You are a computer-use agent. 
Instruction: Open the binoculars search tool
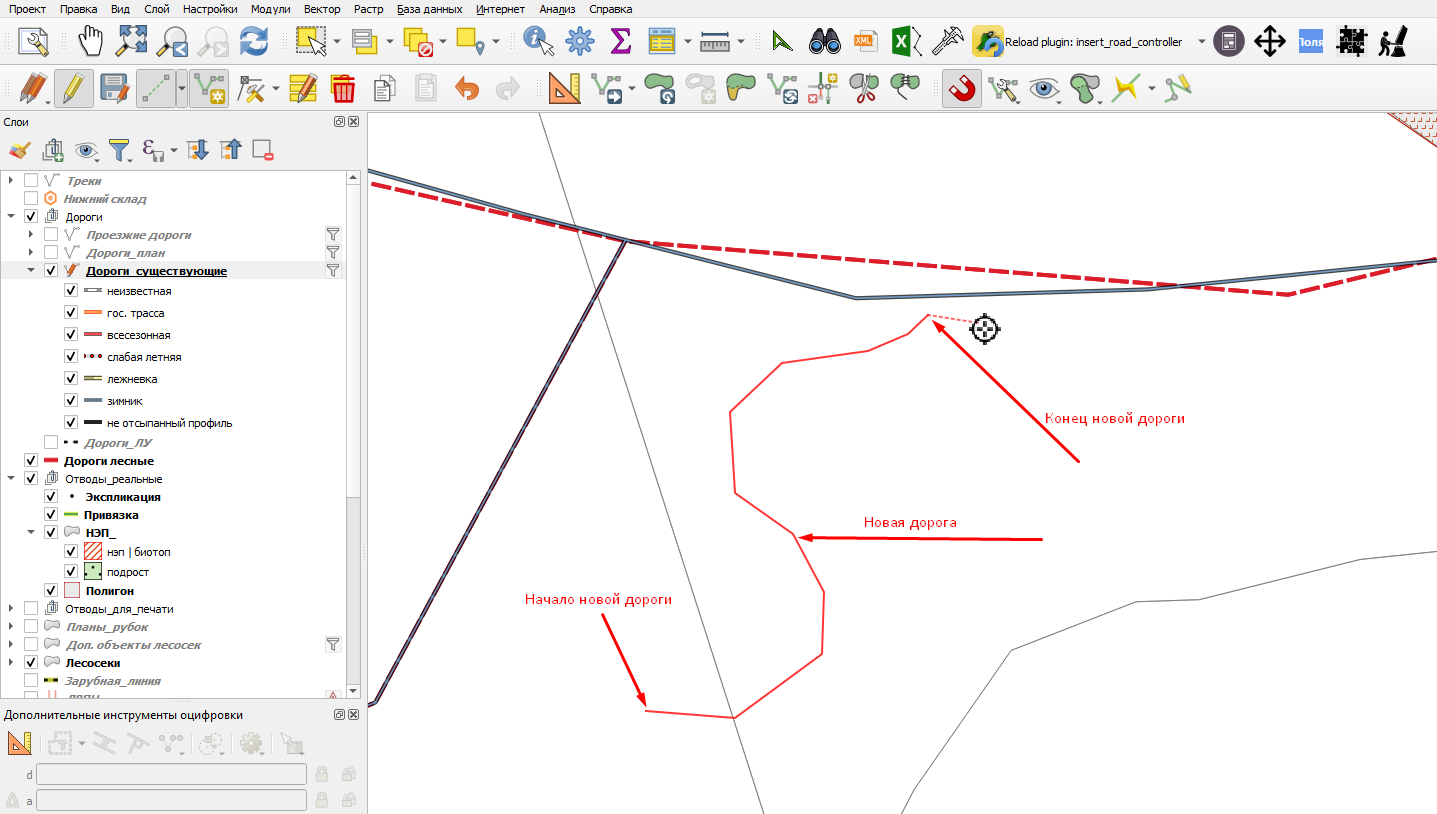[825, 42]
